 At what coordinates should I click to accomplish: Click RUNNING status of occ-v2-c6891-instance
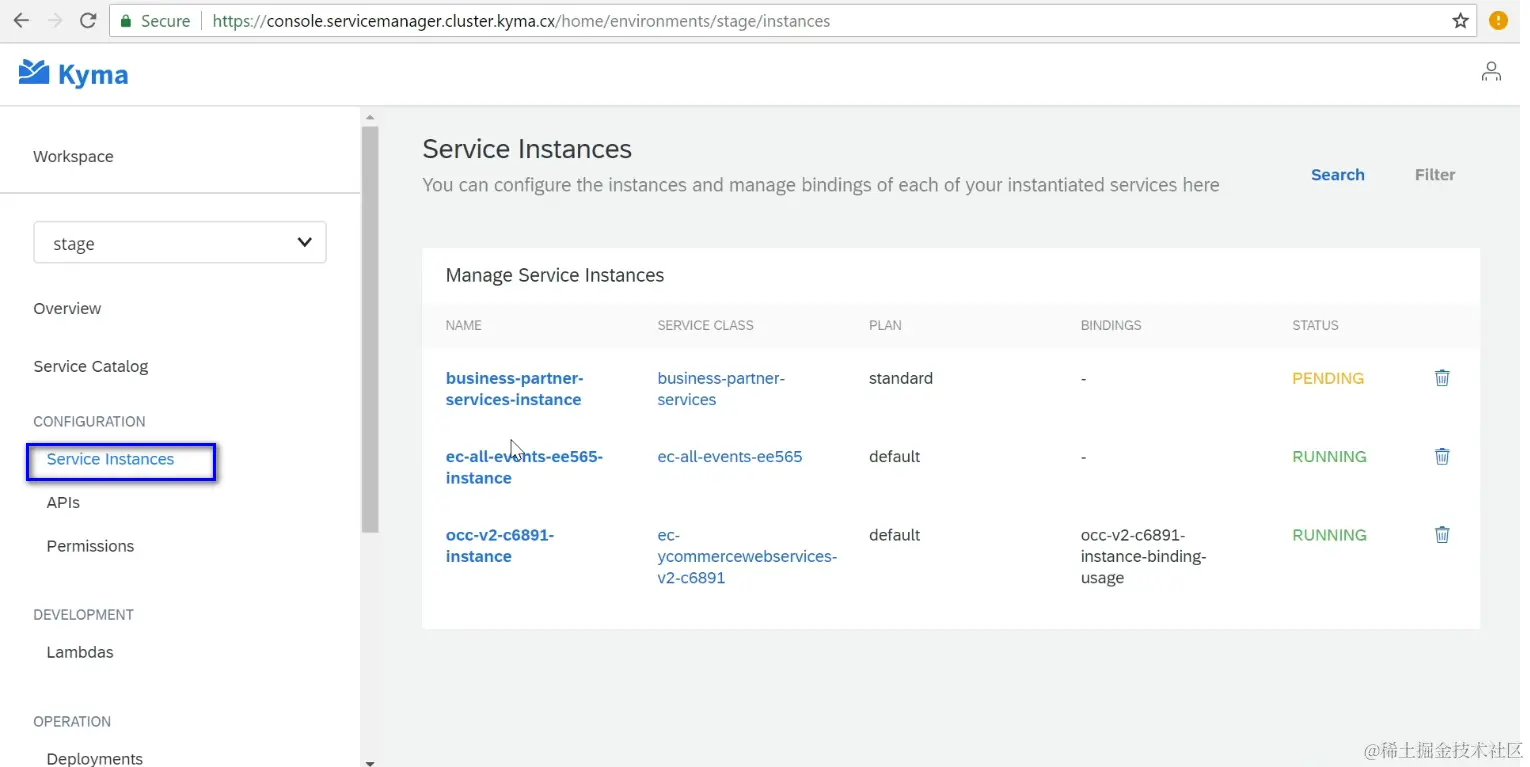click(x=1329, y=535)
